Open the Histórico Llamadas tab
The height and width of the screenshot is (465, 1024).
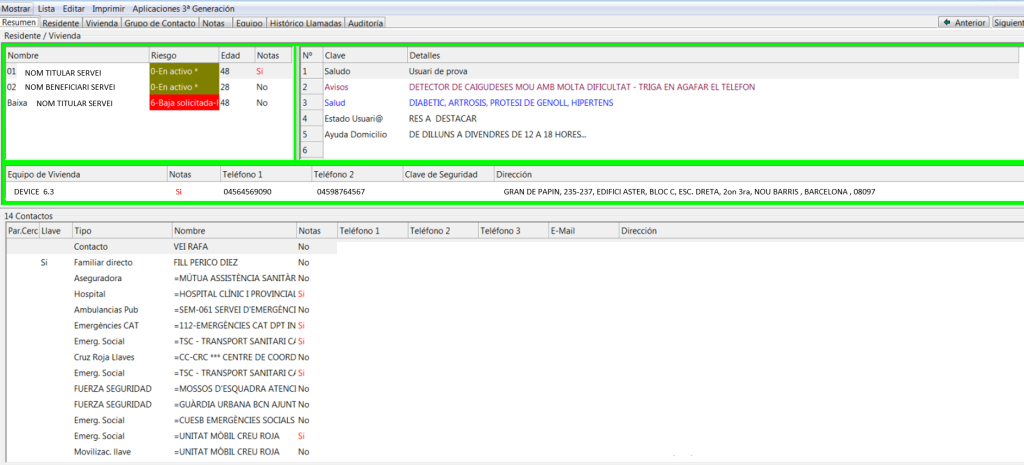pyautogui.click(x=306, y=22)
